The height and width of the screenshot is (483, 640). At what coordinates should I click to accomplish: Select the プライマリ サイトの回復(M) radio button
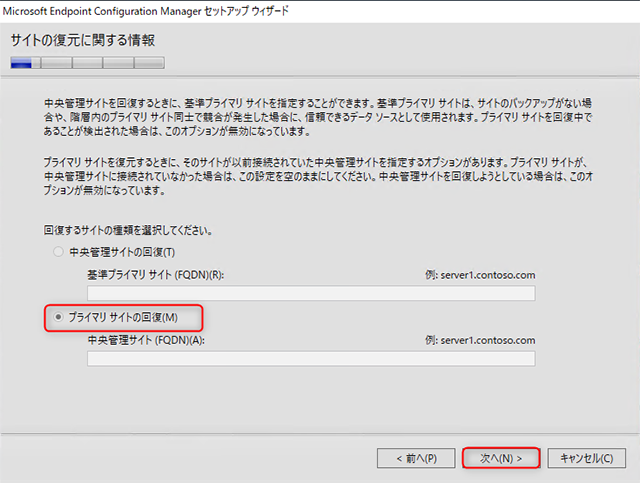(x=59, y=317)
